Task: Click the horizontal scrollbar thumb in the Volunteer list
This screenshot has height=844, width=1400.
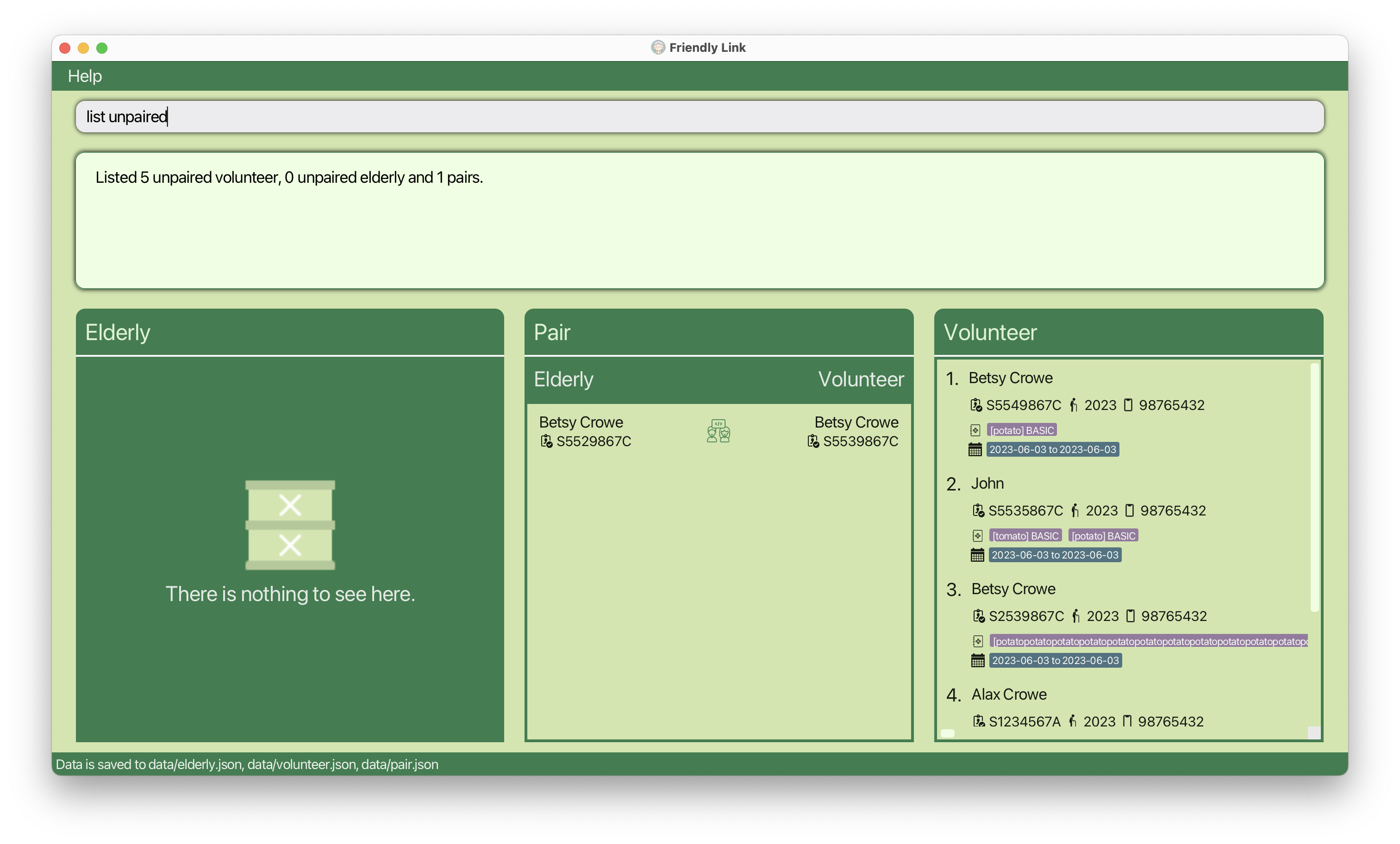Action: click(x=948, y=733)
